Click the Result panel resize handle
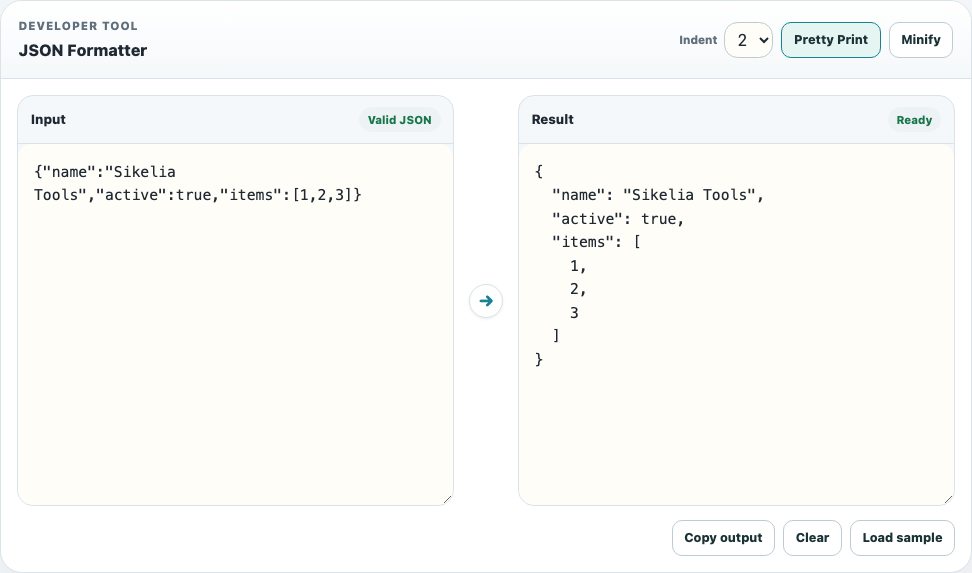 (948, 499)
